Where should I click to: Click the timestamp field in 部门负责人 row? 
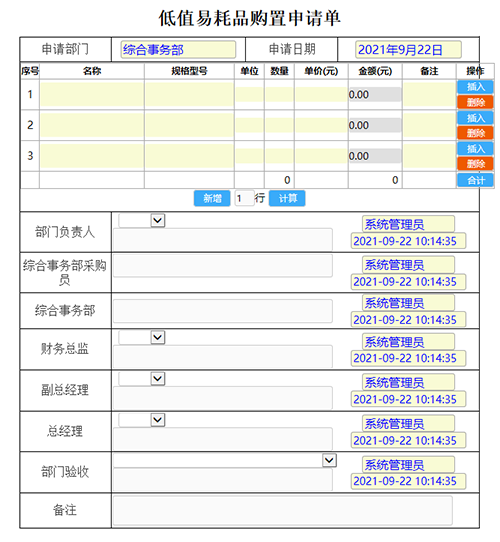(x=408, y=241)
